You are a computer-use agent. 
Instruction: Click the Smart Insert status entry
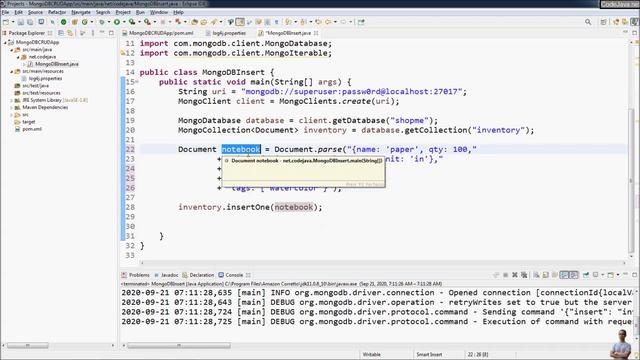429,355
